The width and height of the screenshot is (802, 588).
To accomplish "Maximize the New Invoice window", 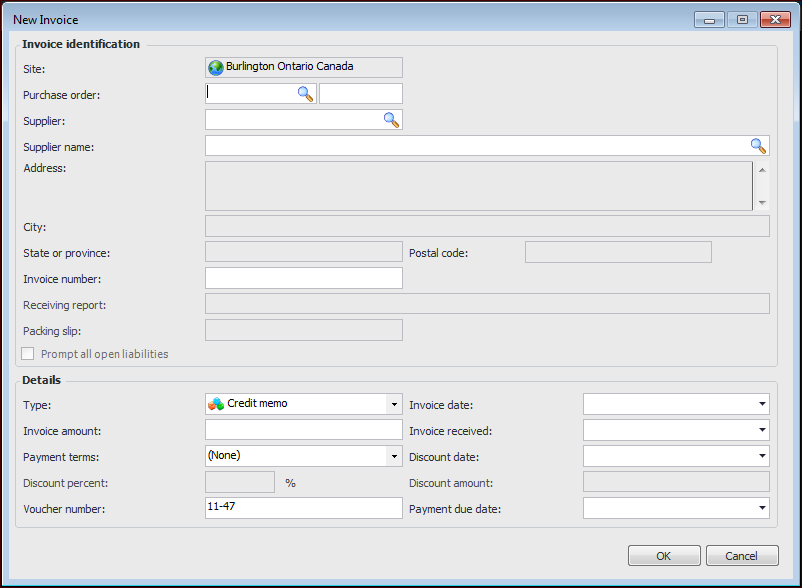I will pos(741,19).
